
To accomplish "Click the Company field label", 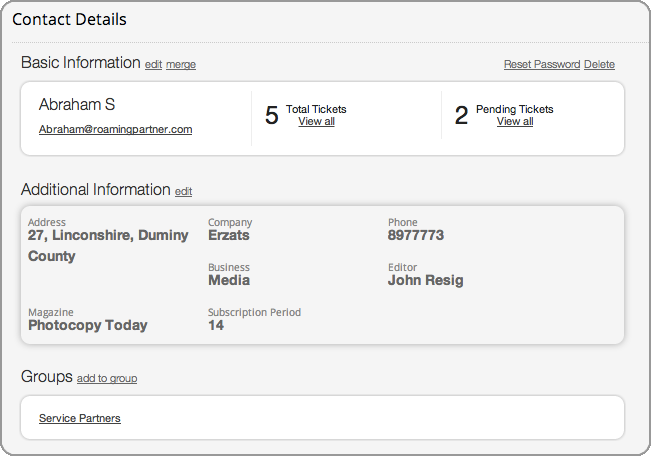I will (x=230, y=223).
